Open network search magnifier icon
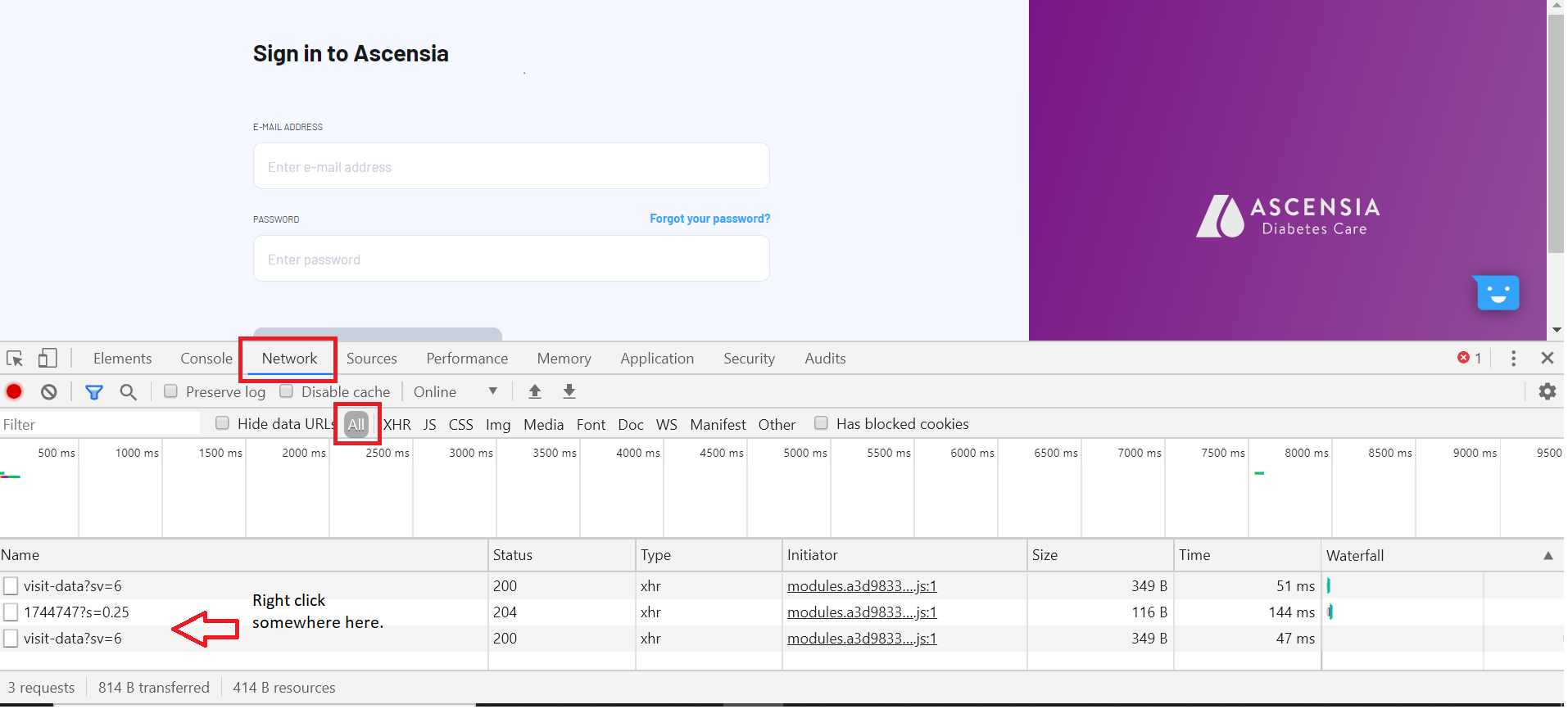The height and width of the screenshot is (709, 1568). [x=129, y=392]
